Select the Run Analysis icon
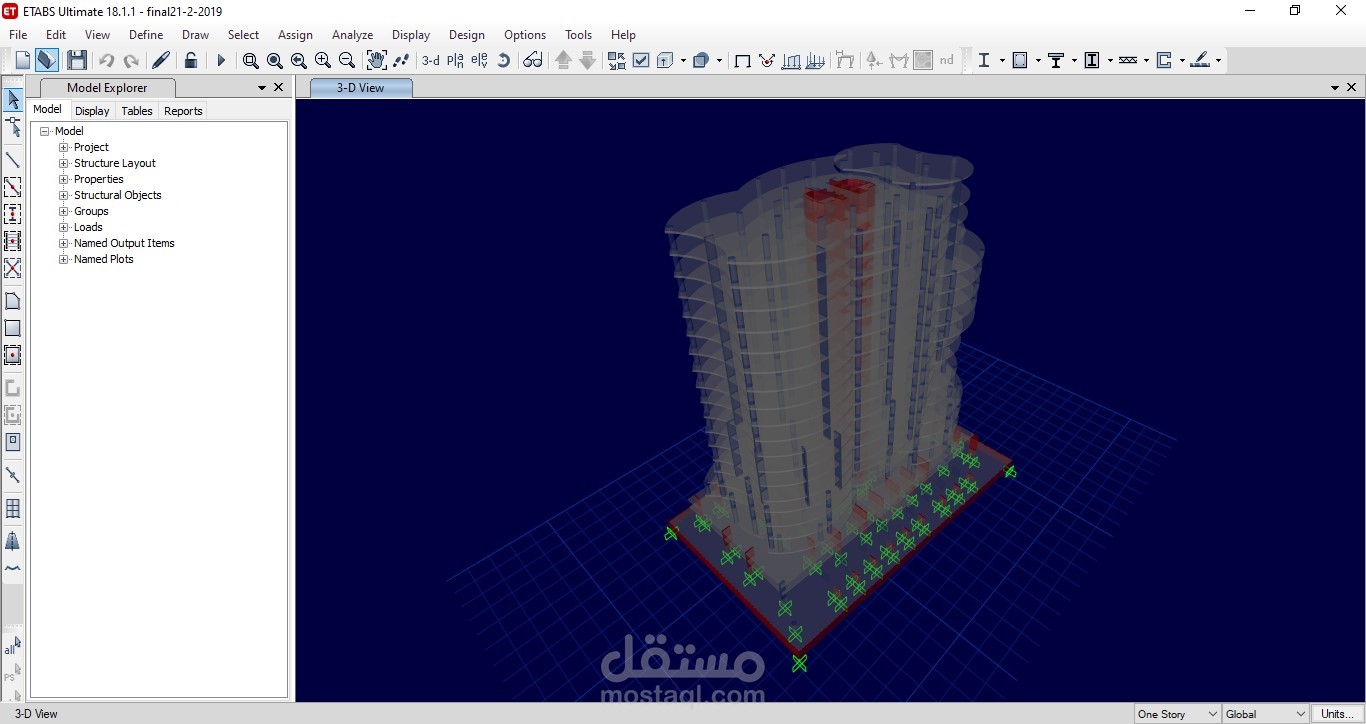This screenshot has width=1366, height=724. click(221, 60)
